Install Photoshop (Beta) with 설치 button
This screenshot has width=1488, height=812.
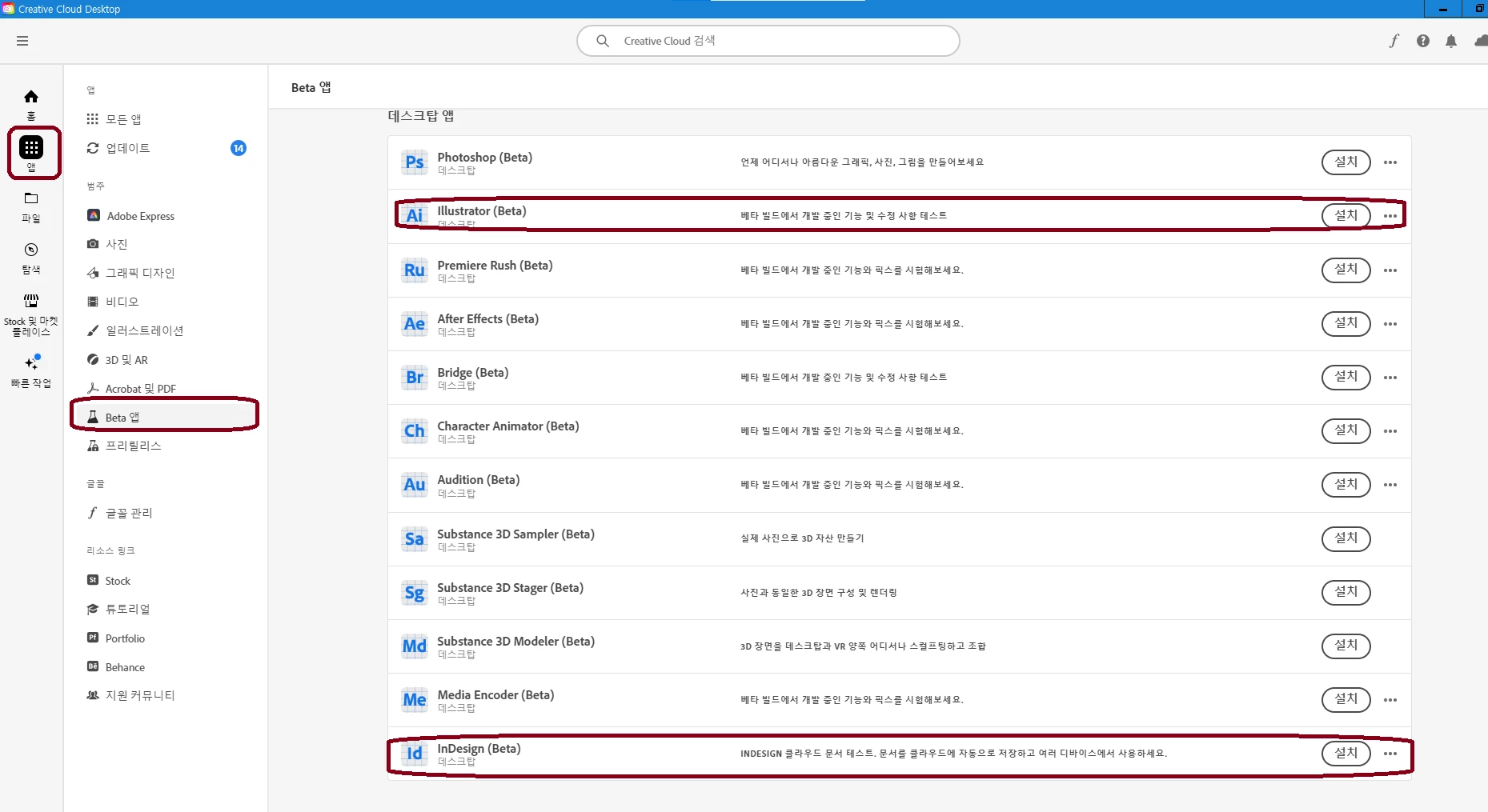[x=1346, y=162]
